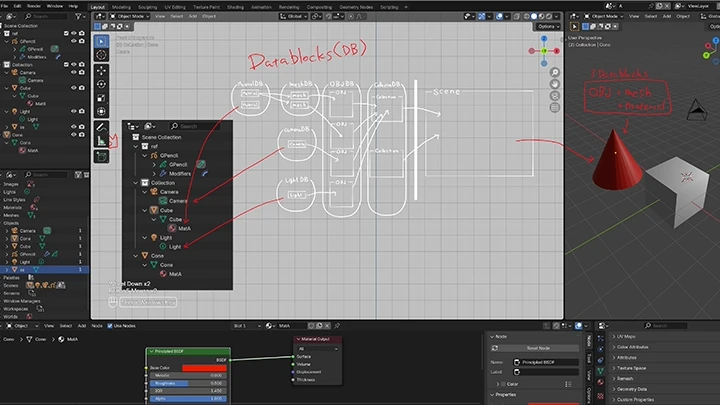Select the Measure tool

click(x=101, y=141)
